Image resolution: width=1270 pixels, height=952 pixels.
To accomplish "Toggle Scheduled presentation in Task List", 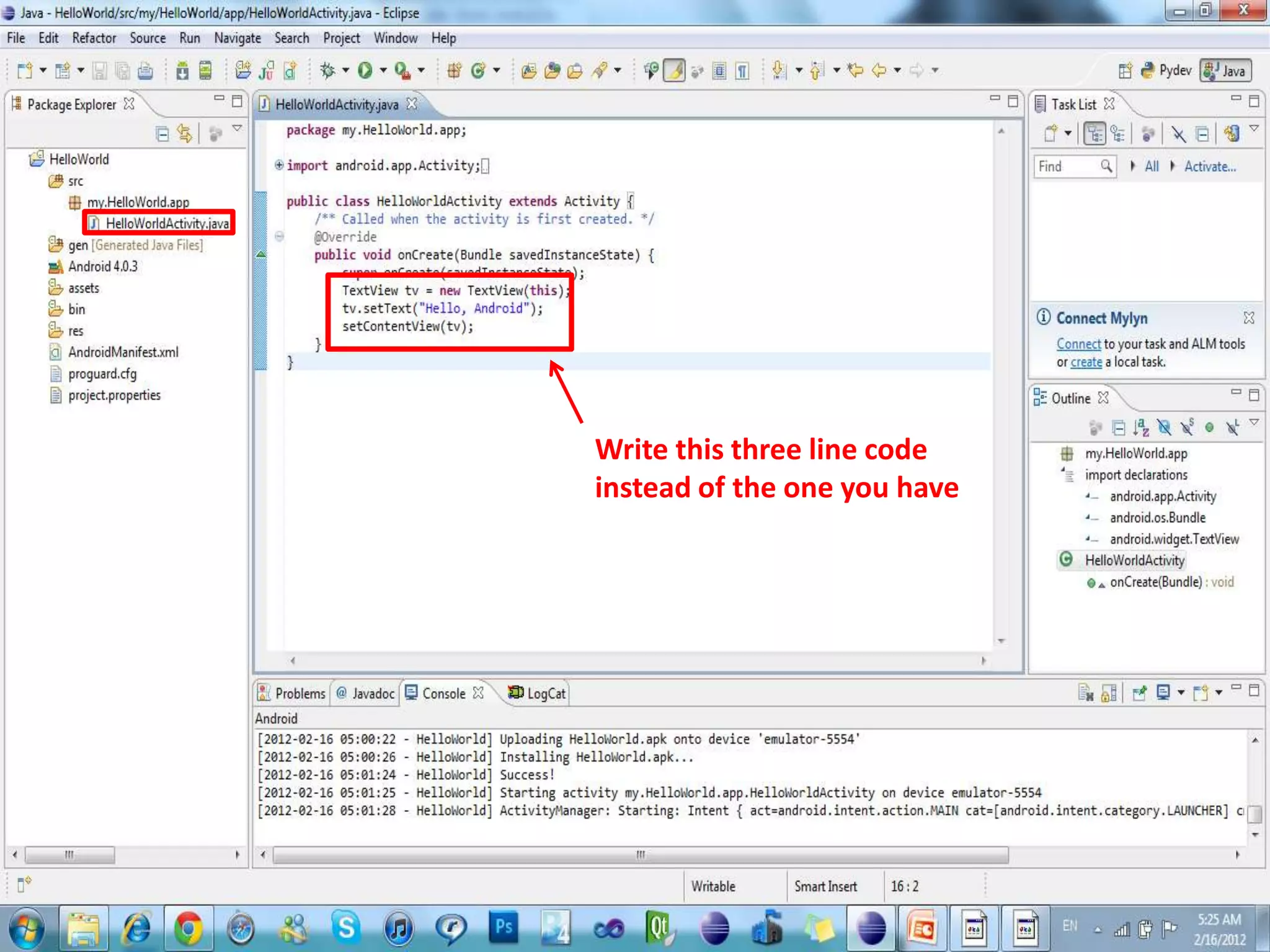I will pyautogui.click(x=1118, y=133).
